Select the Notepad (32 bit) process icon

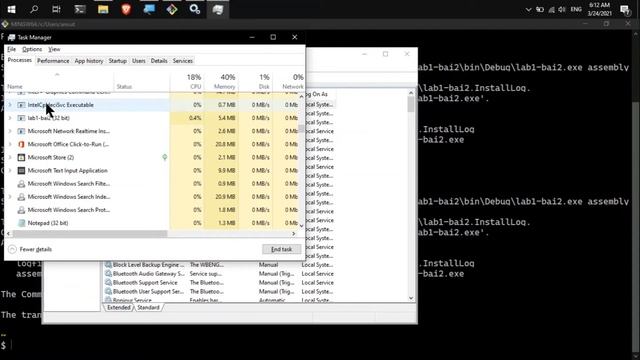pos(21,223)
